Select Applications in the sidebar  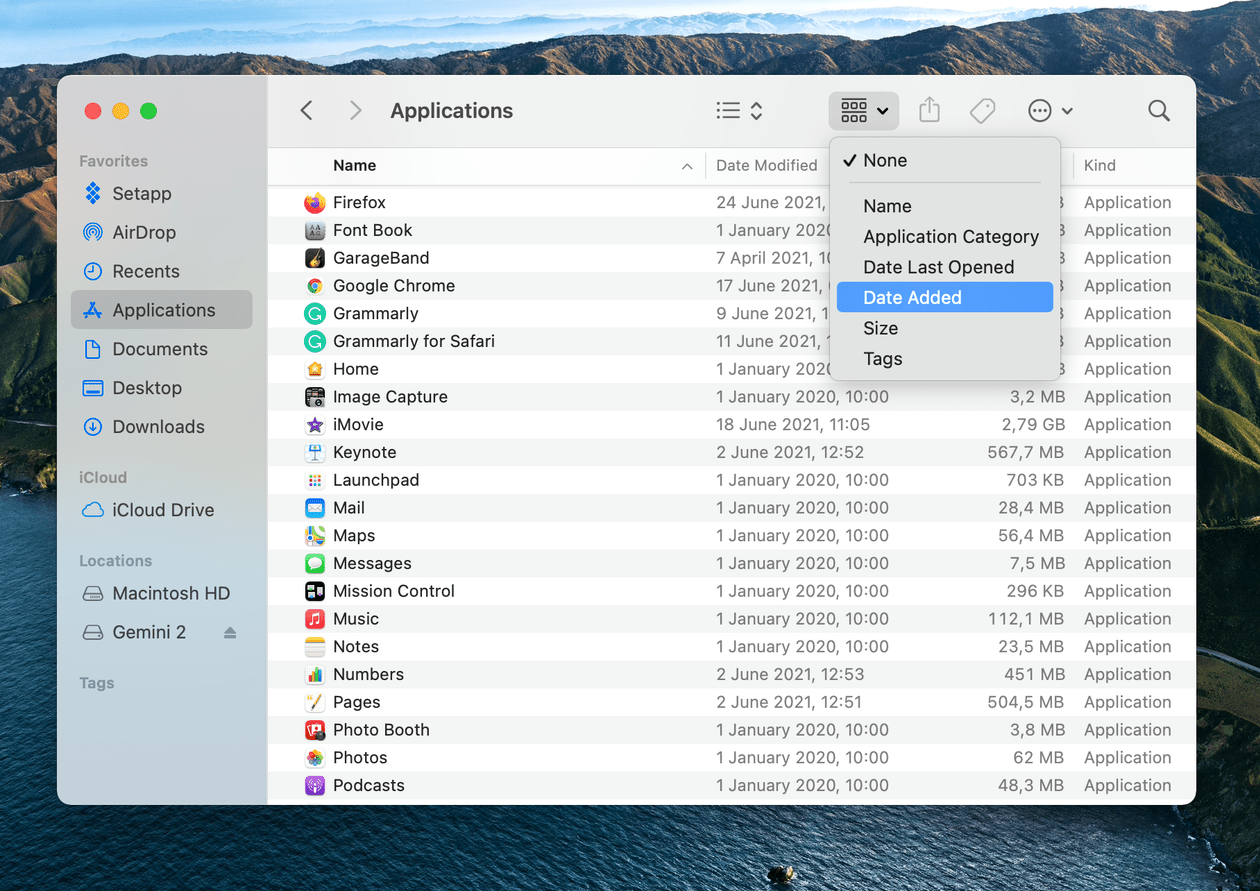(161, 310)
